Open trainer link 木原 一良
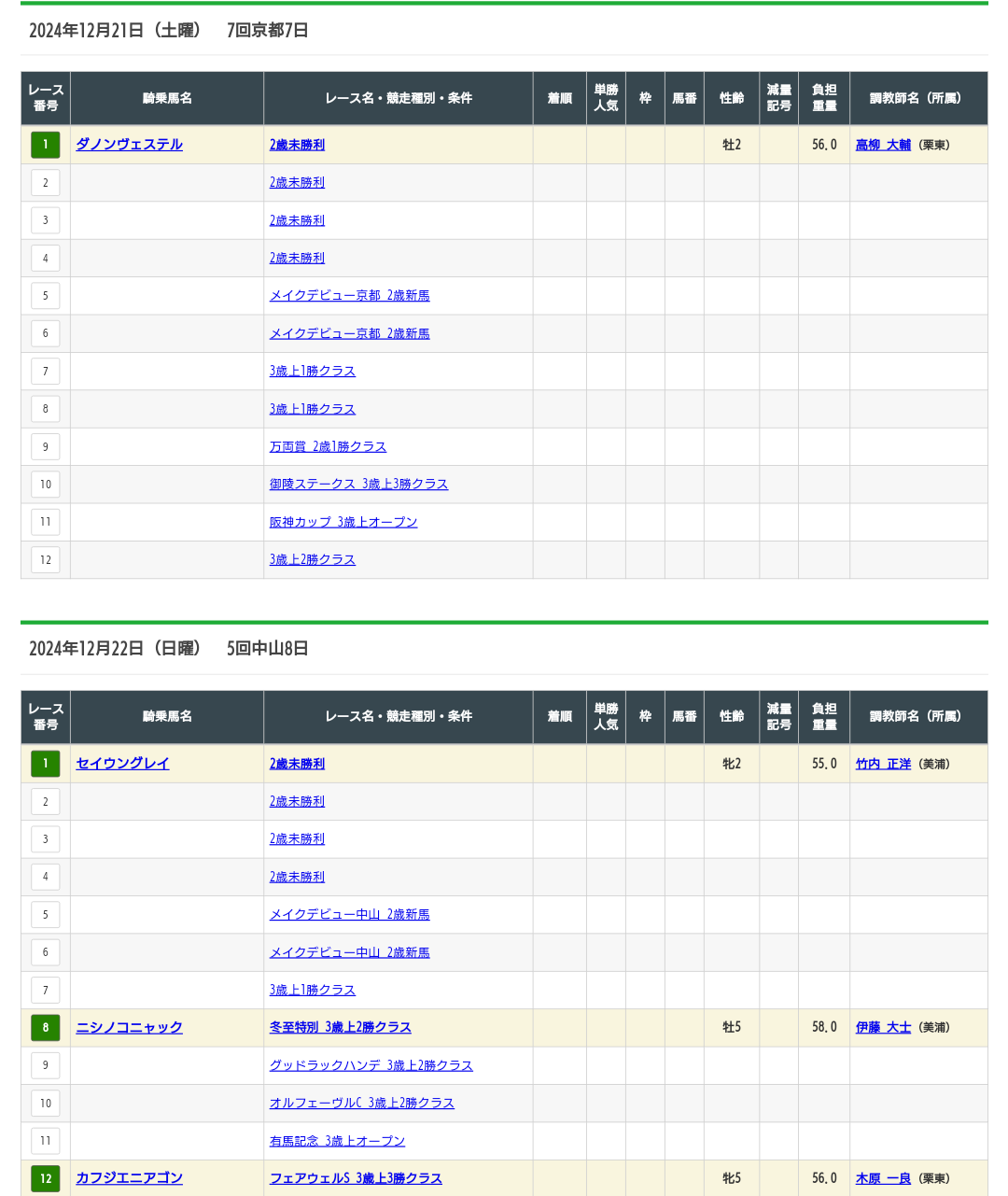The image size is (1008, 1196). (883, 1178)
